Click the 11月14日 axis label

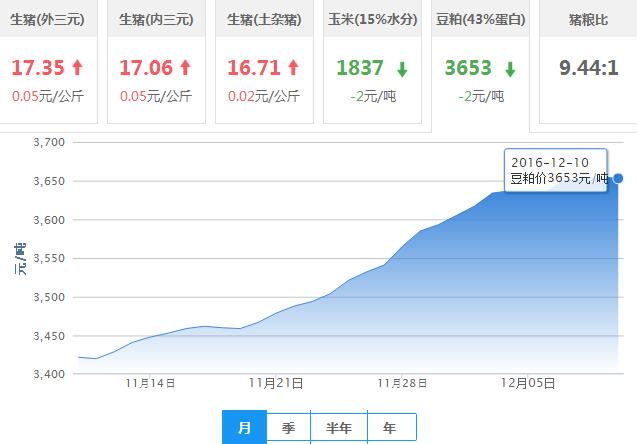pyautogui.click(x=150, y=383)
